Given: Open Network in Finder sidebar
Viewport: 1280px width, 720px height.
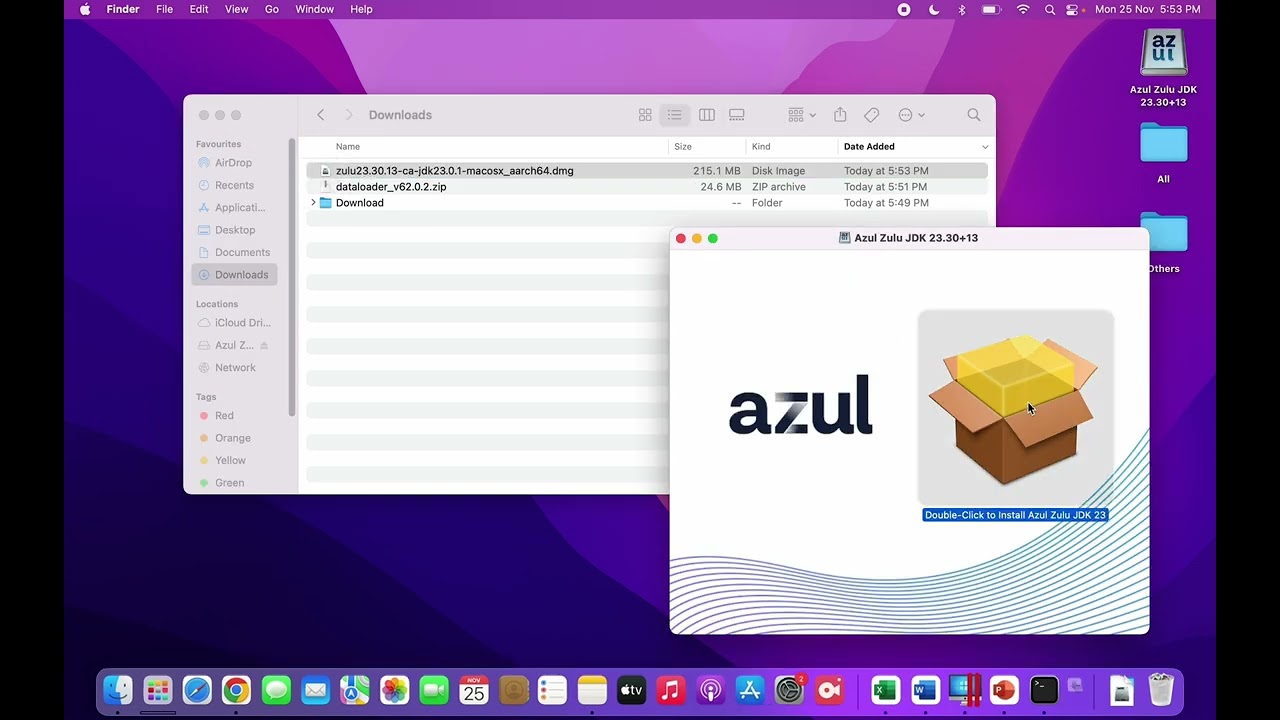Looking at the screenshot, I should click(234, 368).
